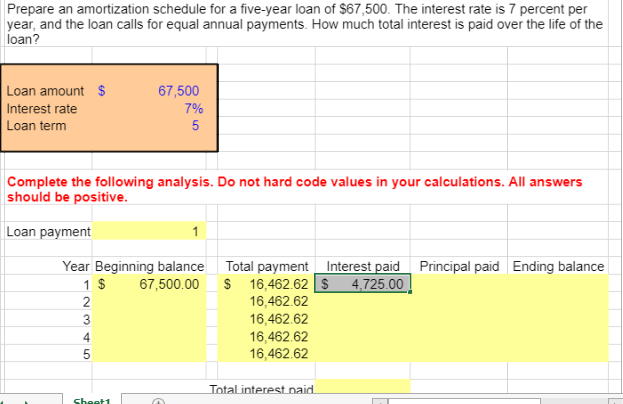Click the 'Interest paid' column header
The image size is (623, 404).
[363, 266]
